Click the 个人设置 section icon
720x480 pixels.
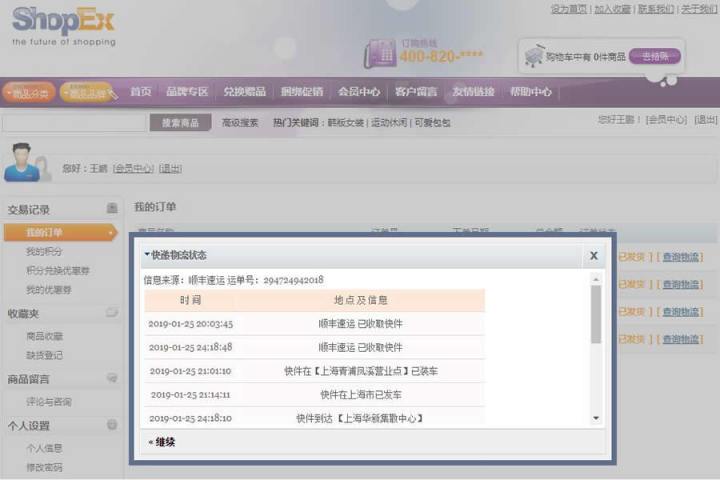click(x=113, y=425)
